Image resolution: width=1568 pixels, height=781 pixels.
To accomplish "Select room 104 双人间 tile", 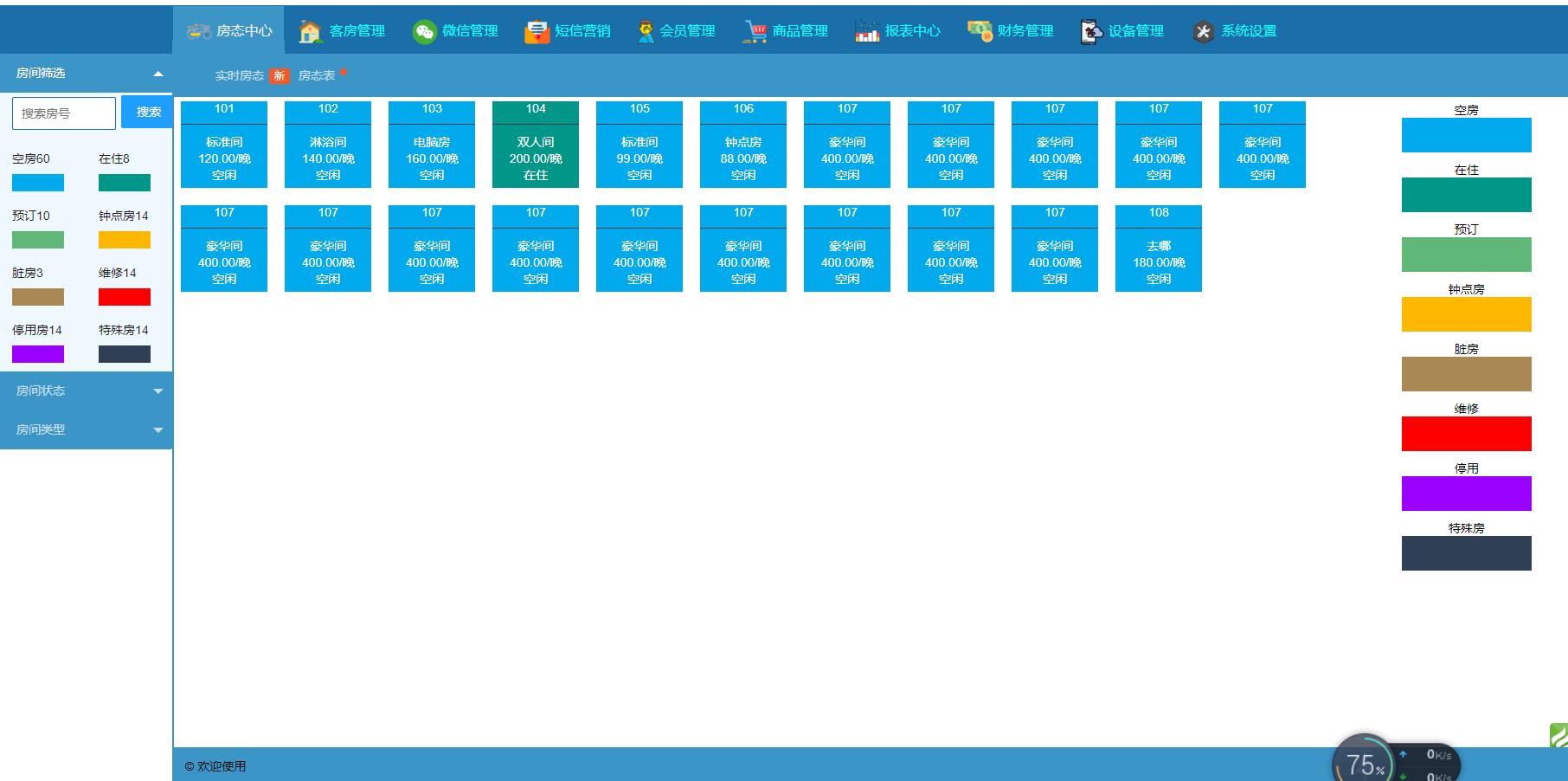I will coord(536,144).
